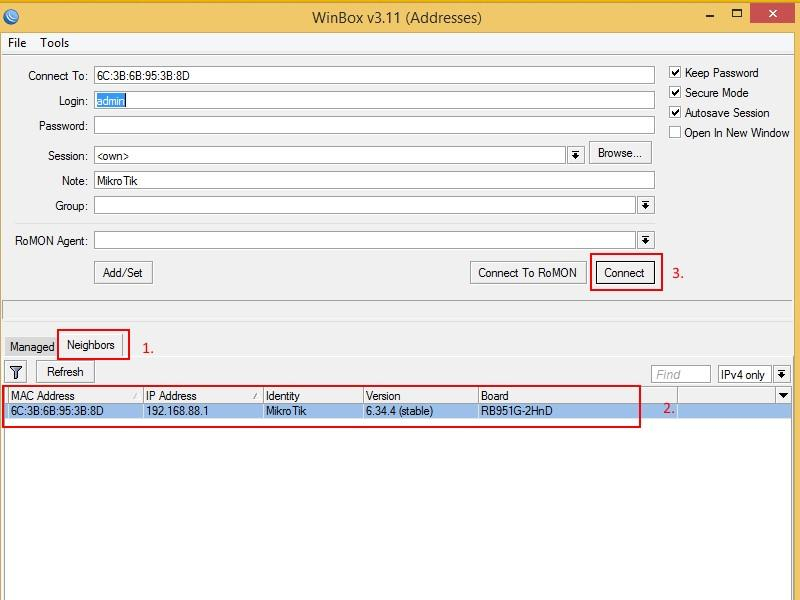Refresh the neighbors list
800x600 pixels.
[65, 372]
